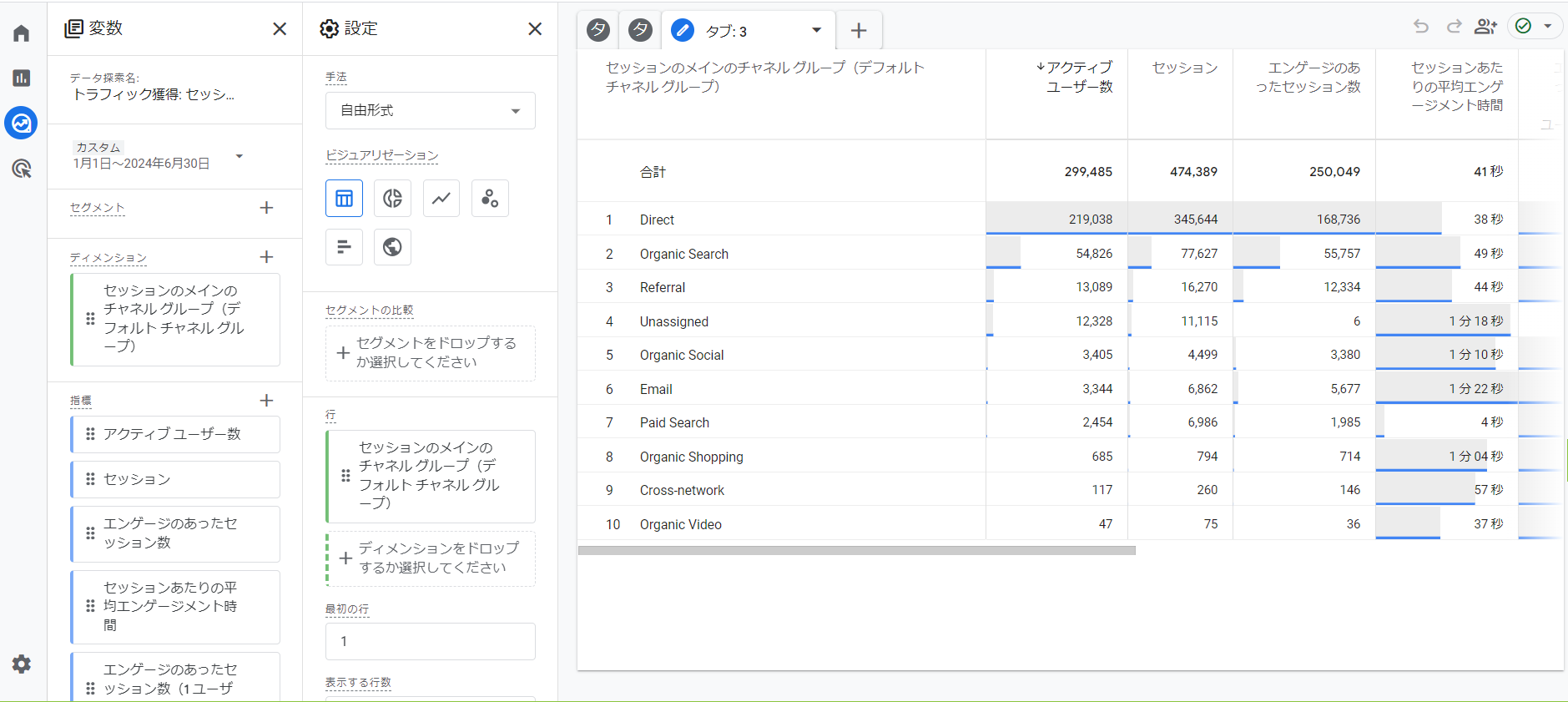Click the horizontal scrollbar under the table
The height and width of the screenshot is (702, 1568).
click(x=856, y=551)
